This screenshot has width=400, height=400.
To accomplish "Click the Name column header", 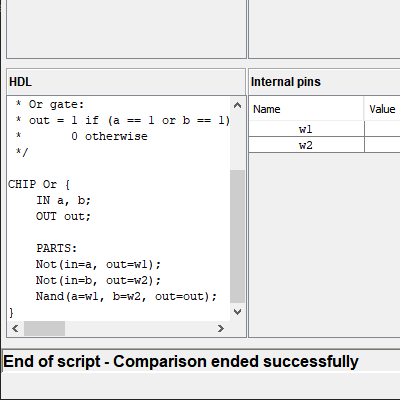I will [306, 109].
